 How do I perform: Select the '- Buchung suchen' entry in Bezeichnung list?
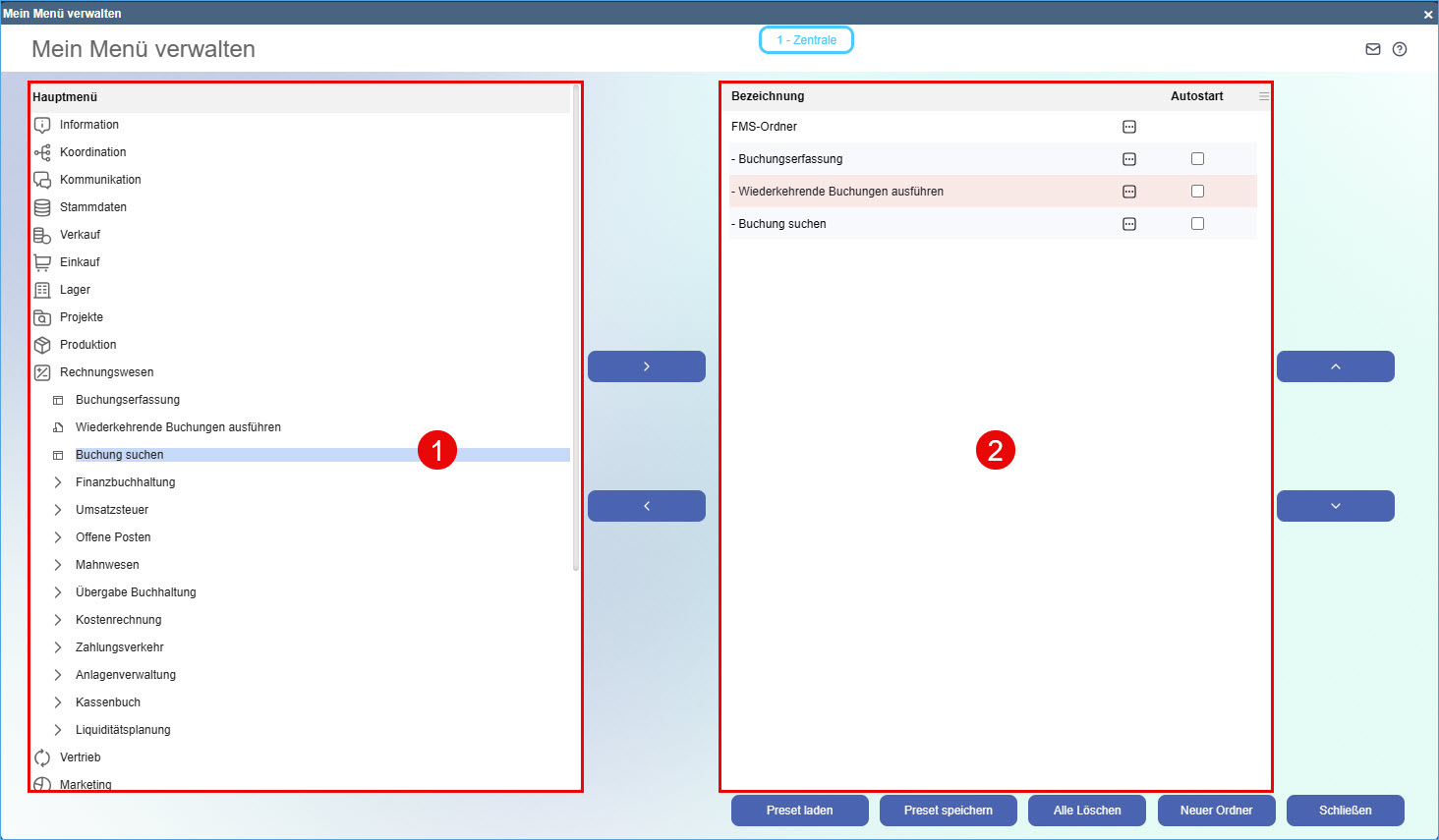point(778,224)
